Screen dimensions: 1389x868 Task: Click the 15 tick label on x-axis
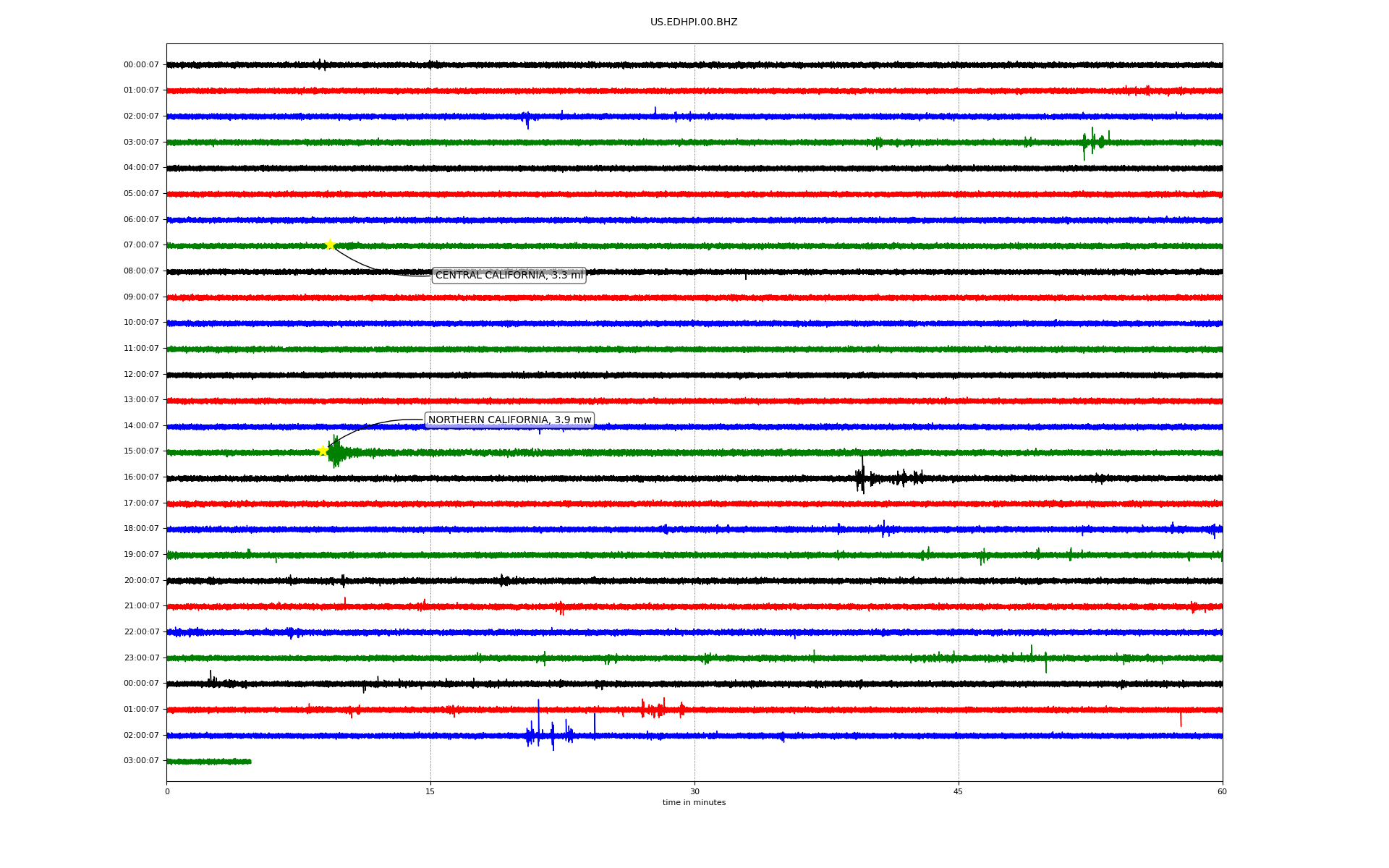tap(430, 791)
